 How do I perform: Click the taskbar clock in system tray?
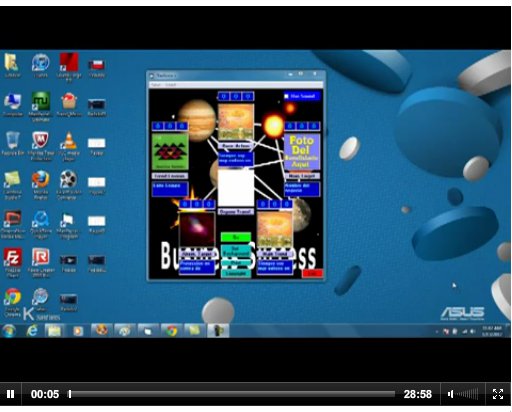pyautogui.click(x=492, y=331)
